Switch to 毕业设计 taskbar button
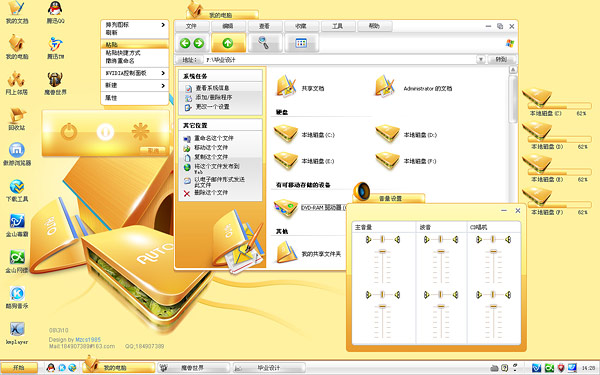Viewport: 600px width, 375px height. coord(269,368)
